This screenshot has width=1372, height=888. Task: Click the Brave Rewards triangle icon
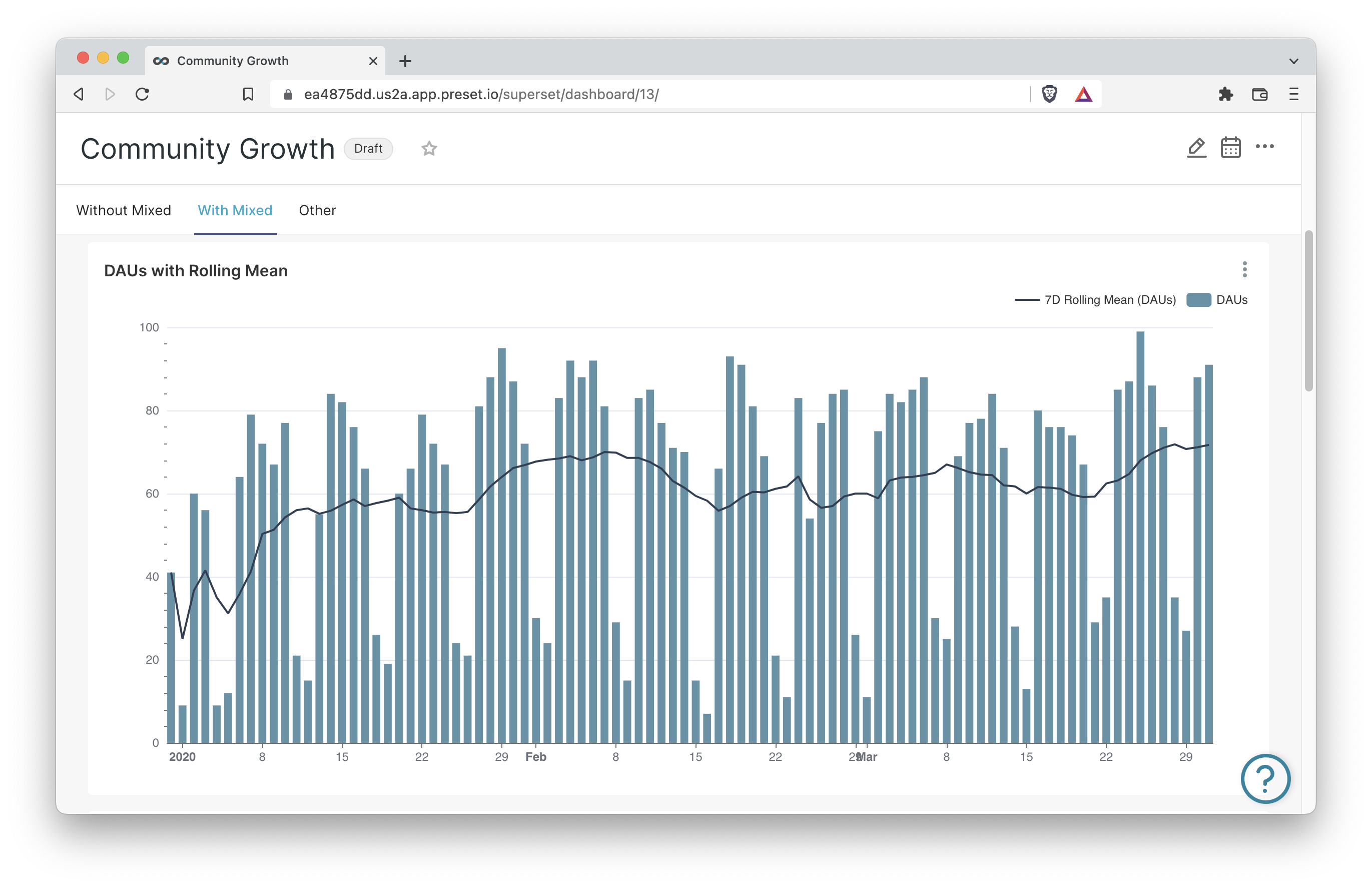1083,94
